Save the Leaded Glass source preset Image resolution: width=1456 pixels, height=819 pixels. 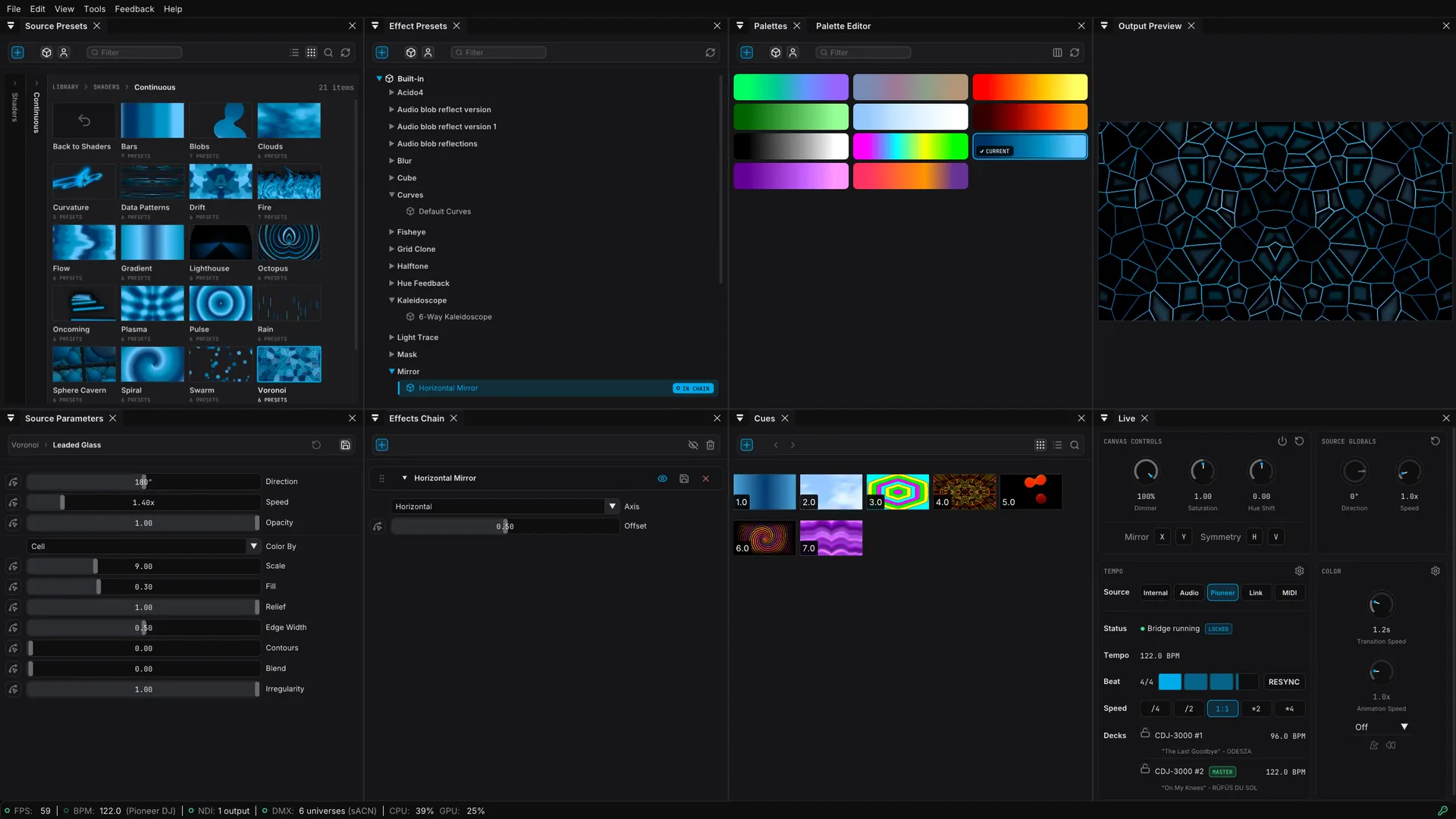(345, 445)
